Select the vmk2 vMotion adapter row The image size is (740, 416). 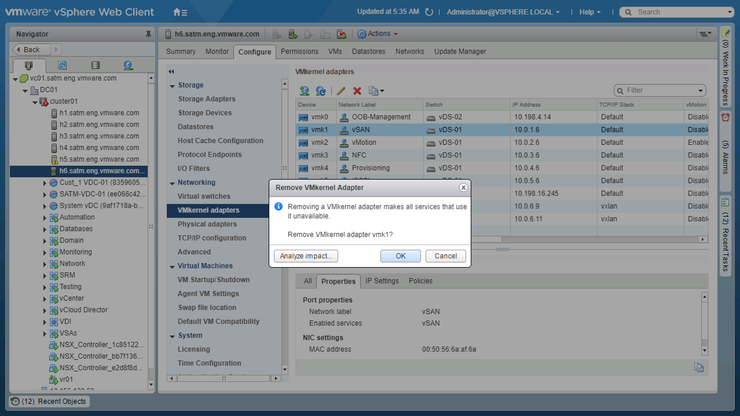click(502, 143)
